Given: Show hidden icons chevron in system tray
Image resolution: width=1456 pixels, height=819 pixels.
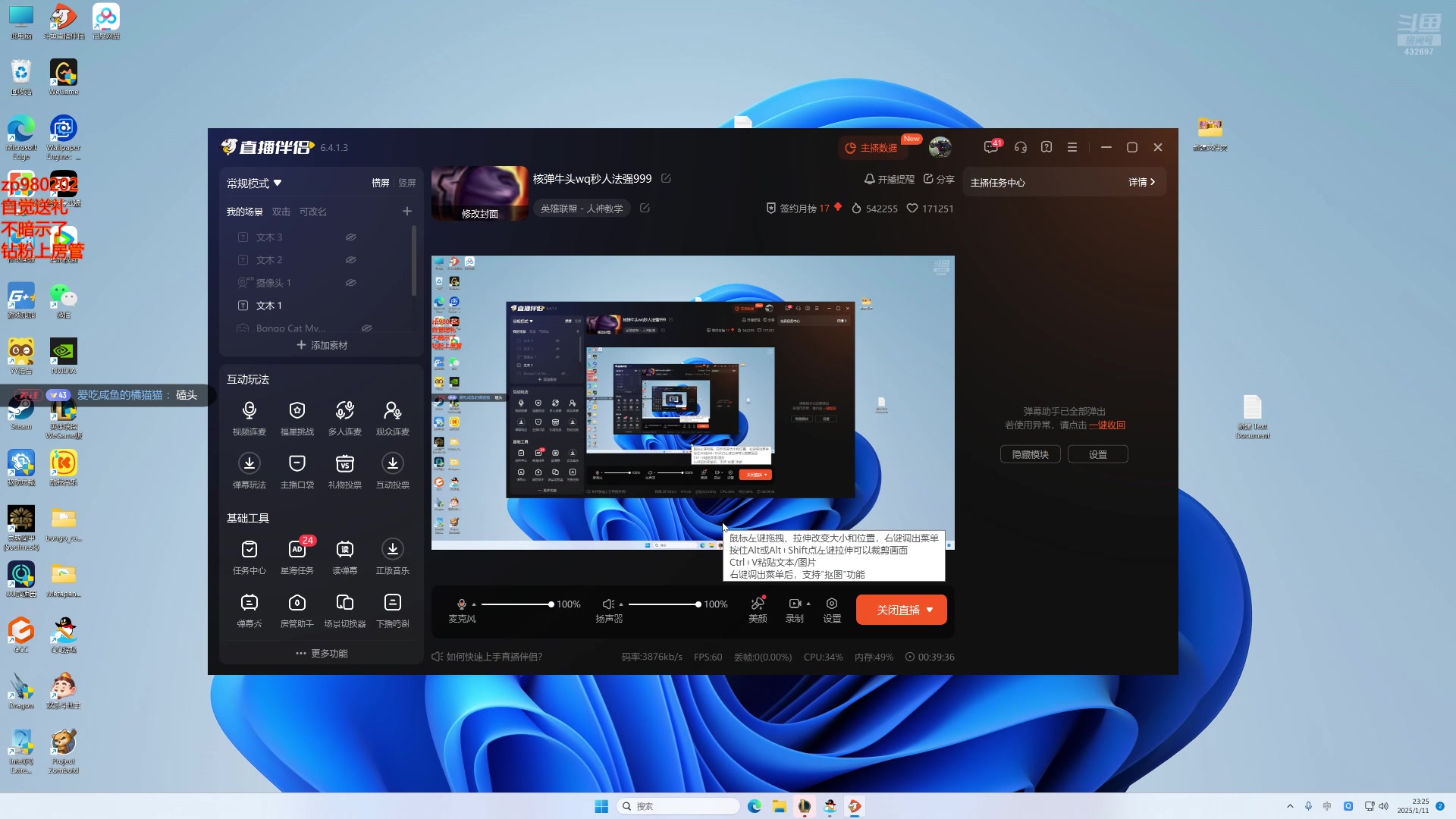Looking at the screenshot, I should [x=1290, y=806].
